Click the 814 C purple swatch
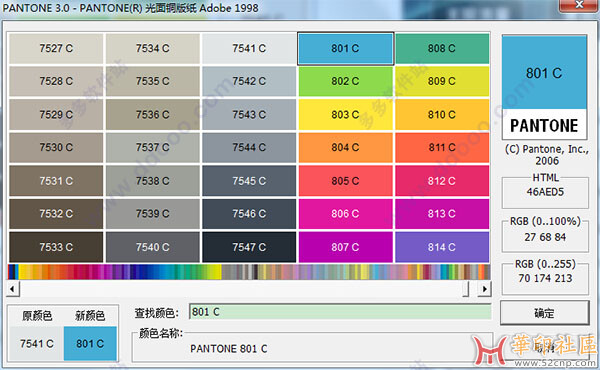Image resolution: width=600 pixels, height=370 pixels. (442, 247)
